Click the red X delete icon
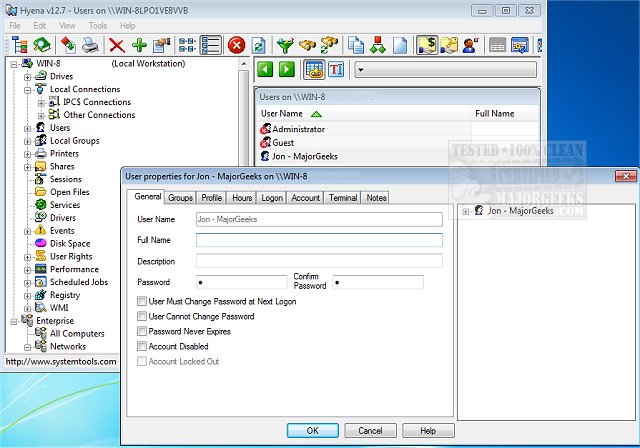This screenshot has width=640, height=448. [x=117, y=45]
